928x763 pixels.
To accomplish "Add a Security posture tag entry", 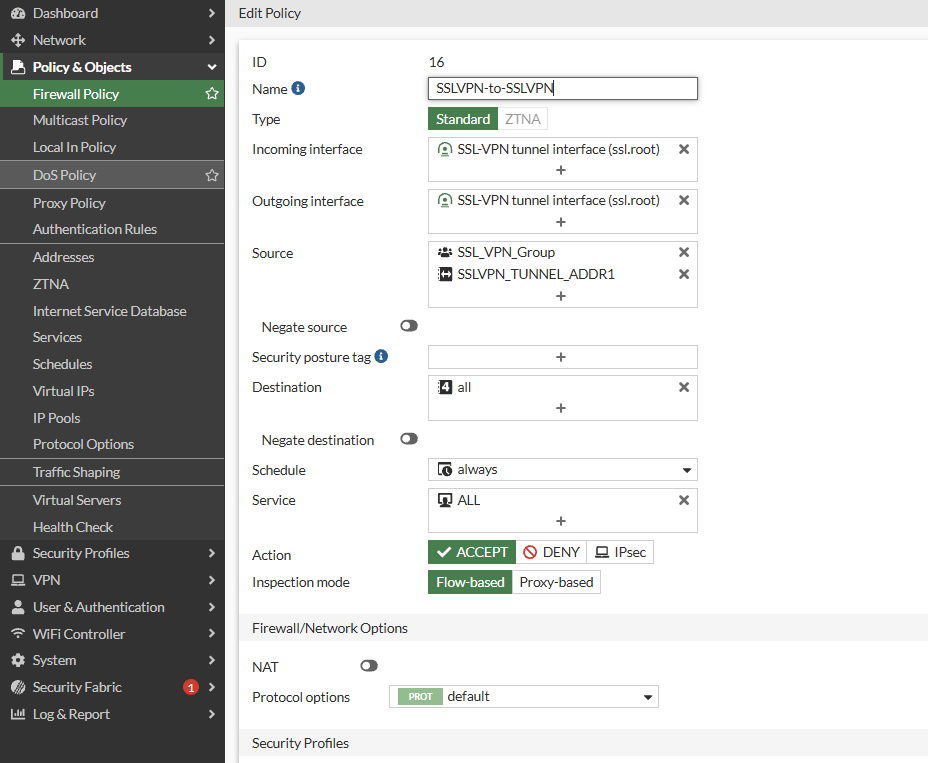I will 561,357.
